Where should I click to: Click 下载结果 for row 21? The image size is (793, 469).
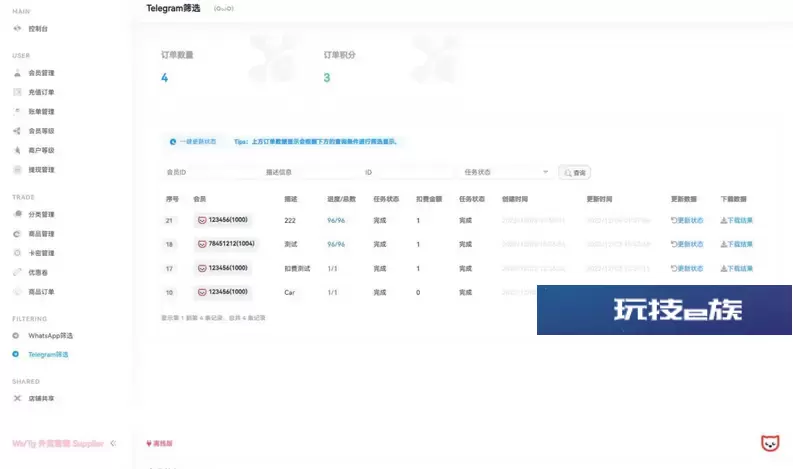tap(736, 220)
